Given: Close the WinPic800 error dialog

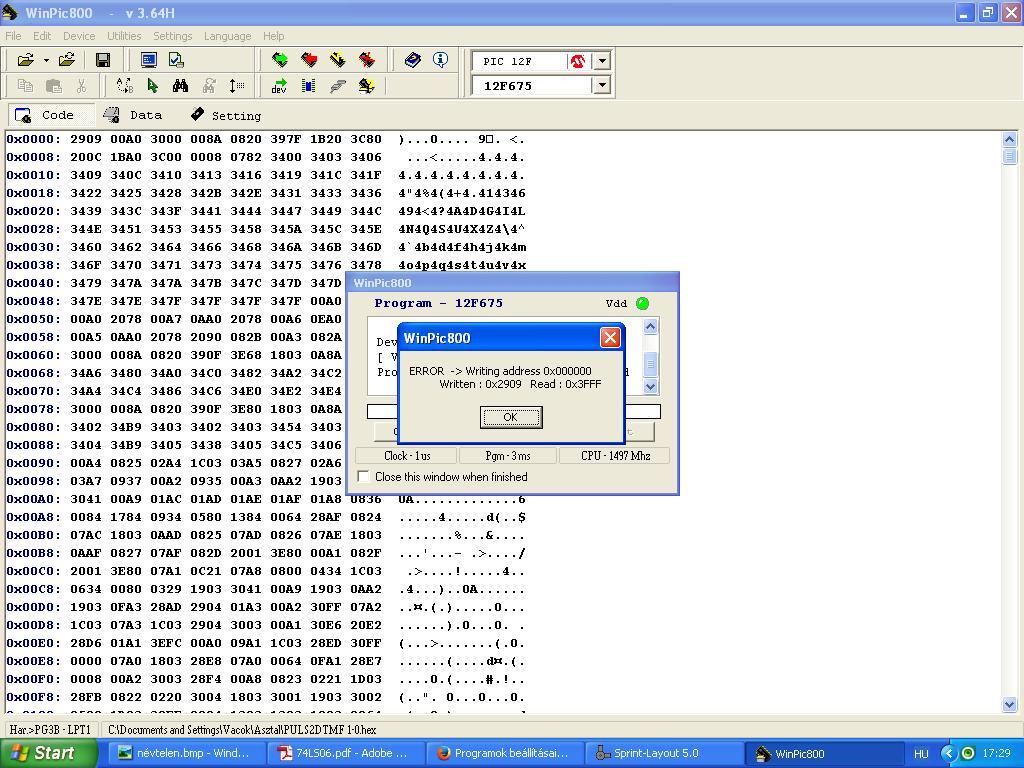Looking at the screenshot, I should (x=610, y=338).
